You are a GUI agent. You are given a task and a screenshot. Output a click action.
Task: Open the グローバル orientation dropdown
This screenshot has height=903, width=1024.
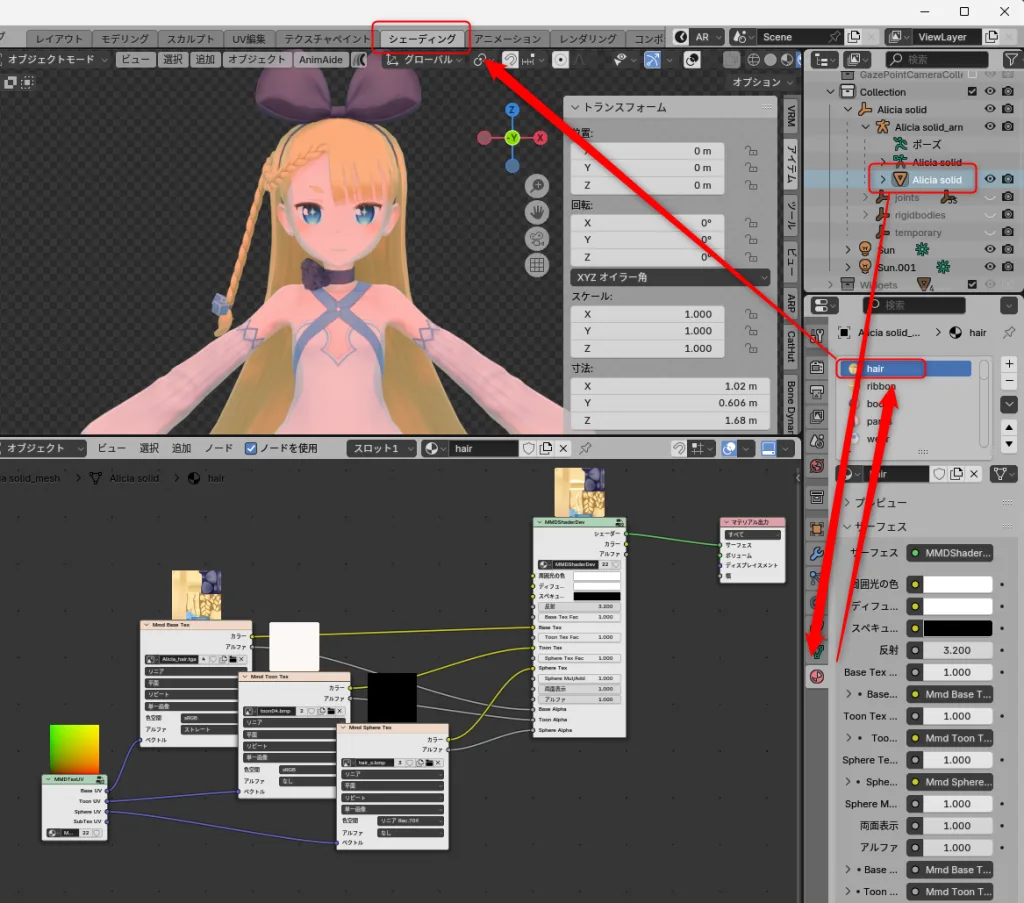(424, 59)
